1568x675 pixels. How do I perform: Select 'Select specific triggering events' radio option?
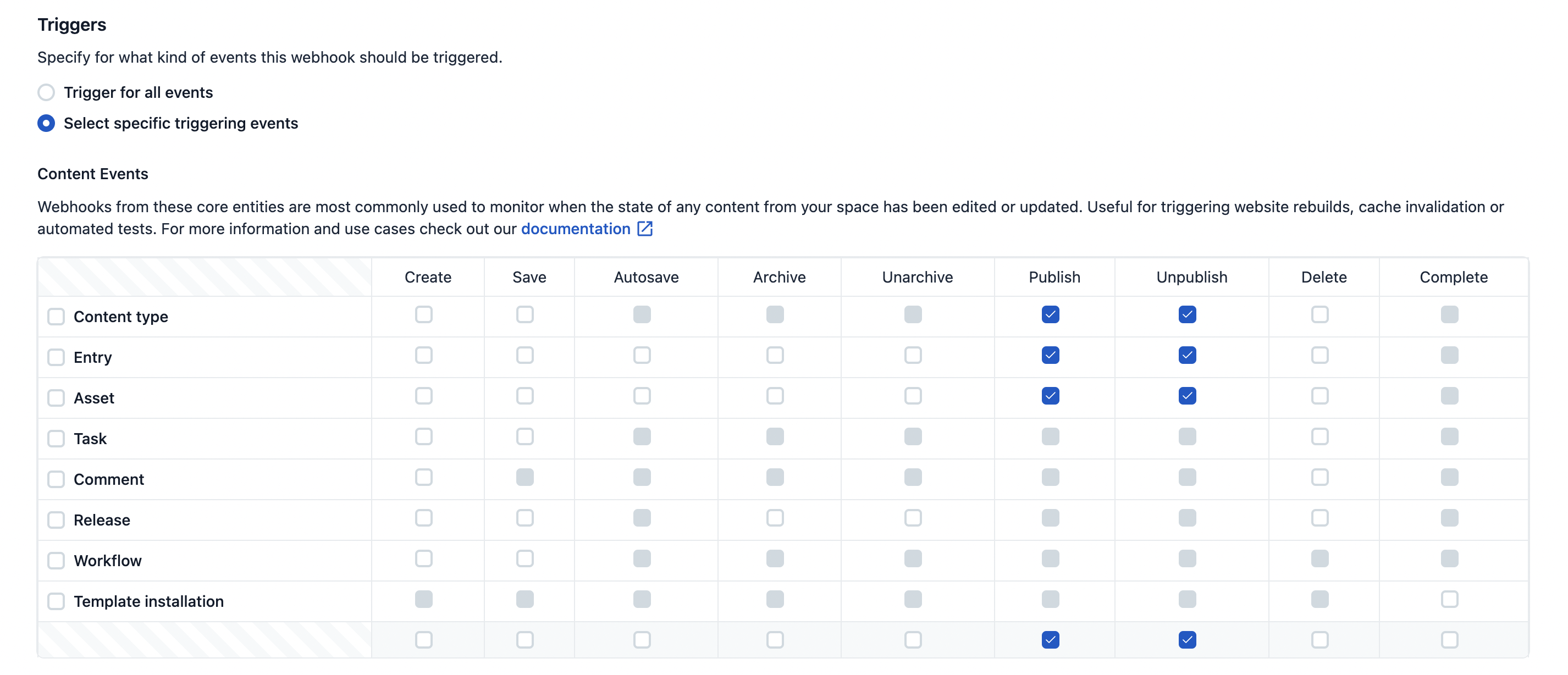(x=46, y=124)
